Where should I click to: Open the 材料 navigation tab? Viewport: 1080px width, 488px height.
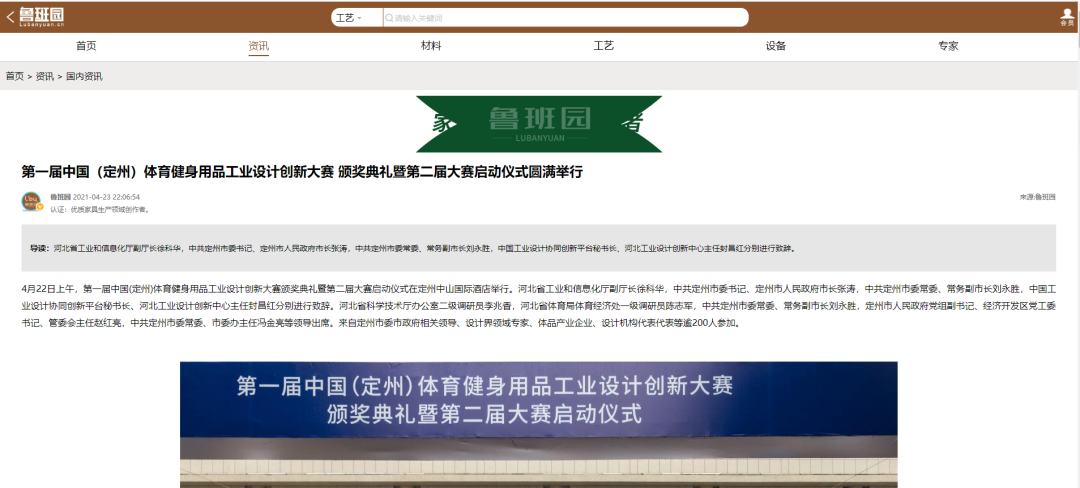431,46
